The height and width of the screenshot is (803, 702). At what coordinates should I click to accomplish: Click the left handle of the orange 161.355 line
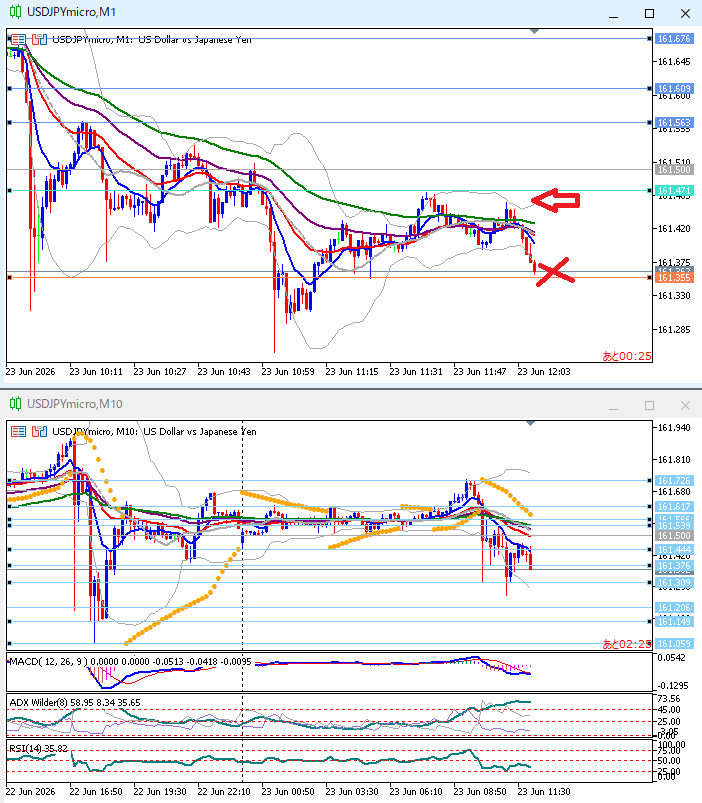[9, 278]
